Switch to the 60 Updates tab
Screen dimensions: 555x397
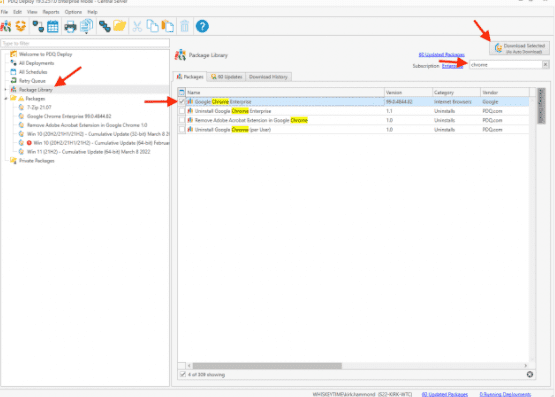(226, 77)
